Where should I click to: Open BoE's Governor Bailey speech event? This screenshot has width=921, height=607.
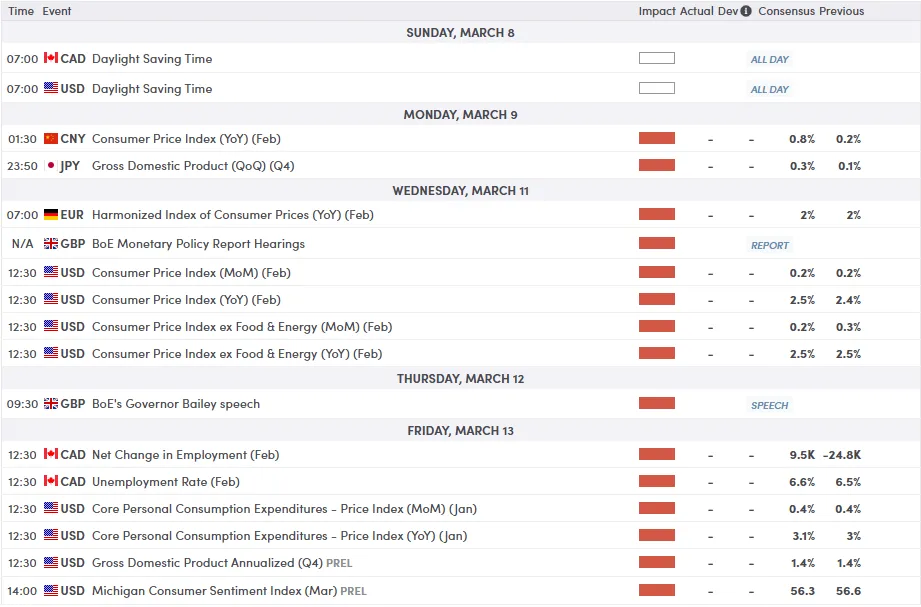[x=175, y=404]
